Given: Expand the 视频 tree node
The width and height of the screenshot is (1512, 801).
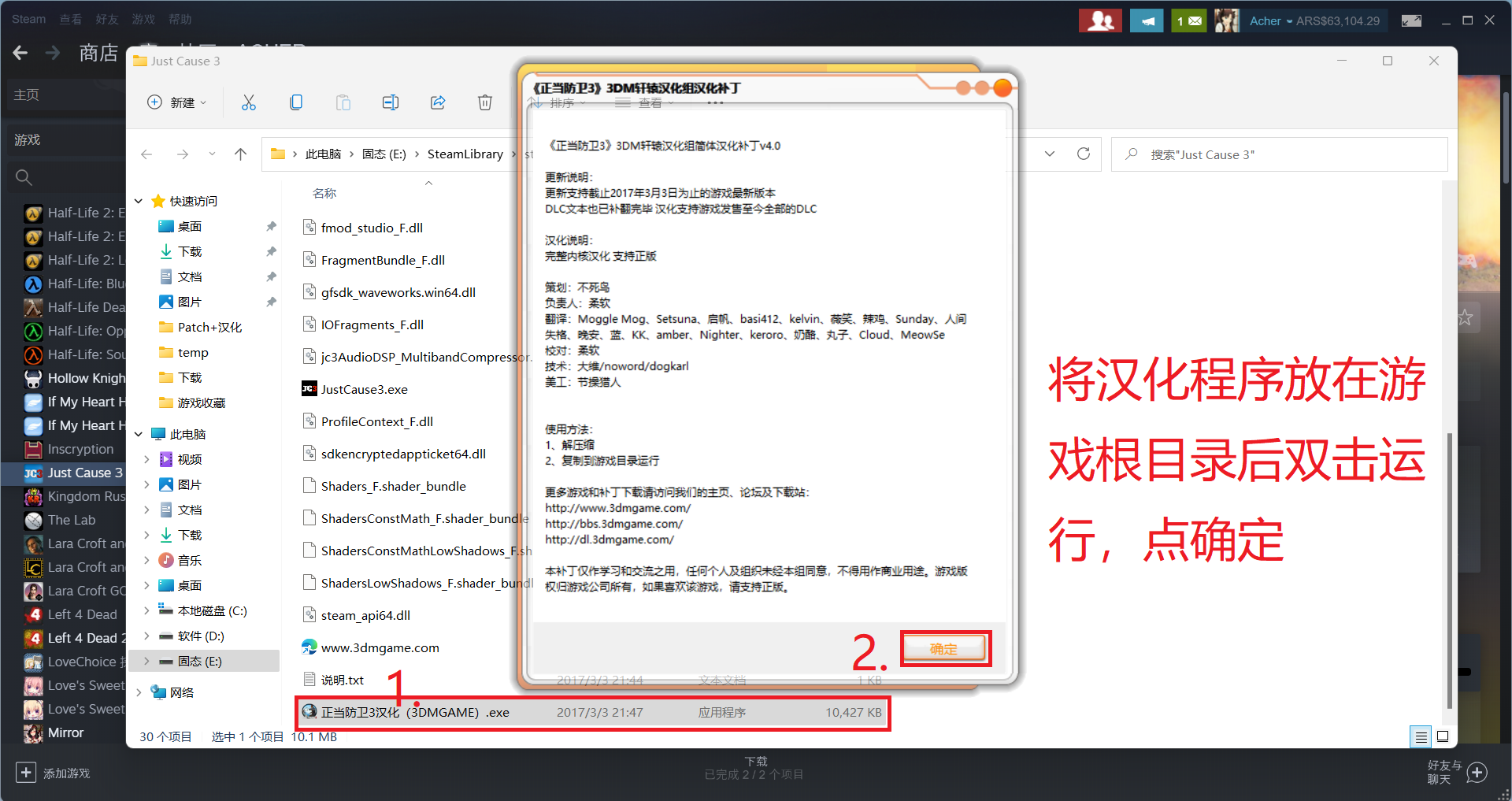Looking at the screenshot, I should click(x=146, y=459).
